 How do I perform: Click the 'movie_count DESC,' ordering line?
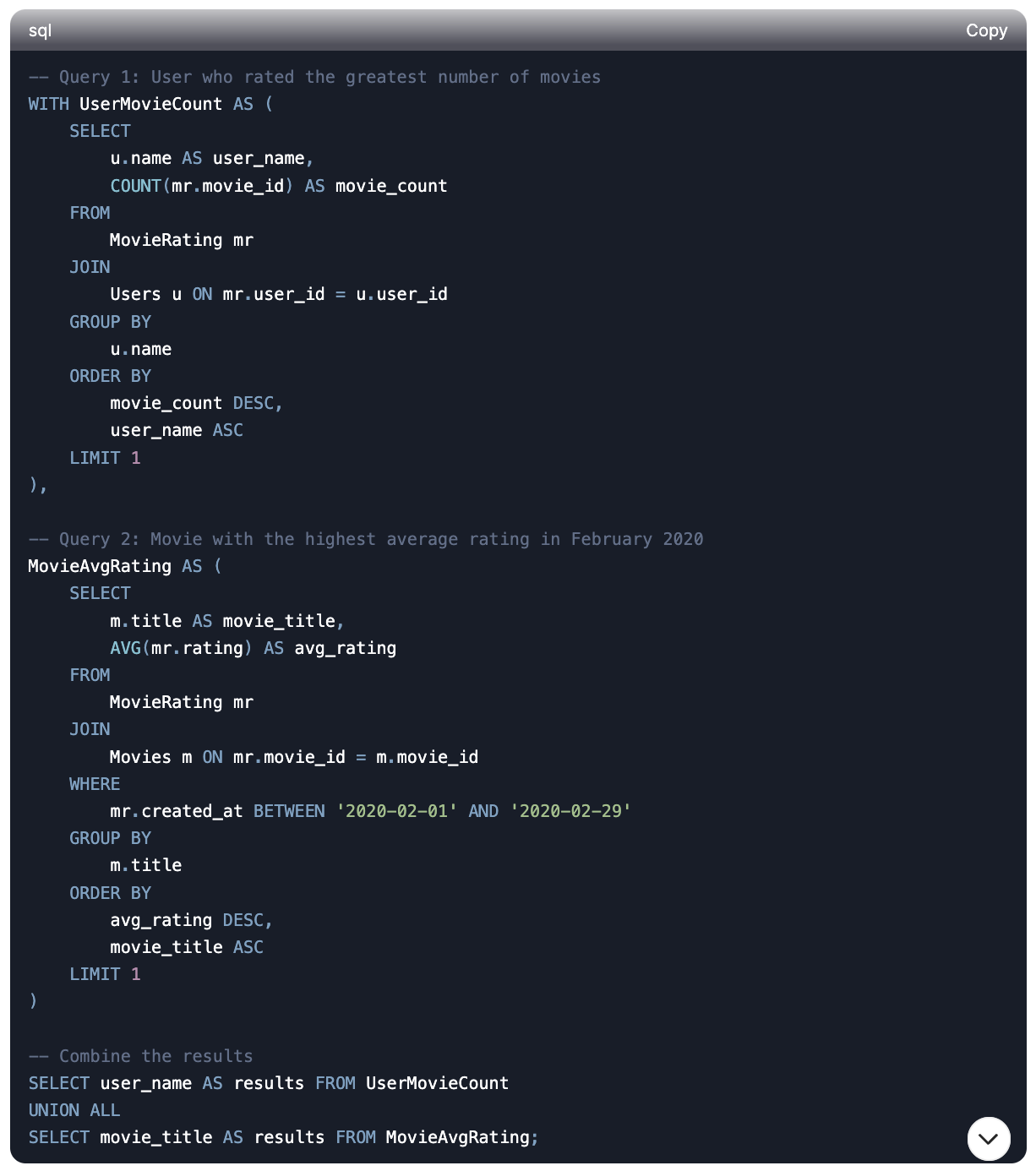[x=196, y=403]
